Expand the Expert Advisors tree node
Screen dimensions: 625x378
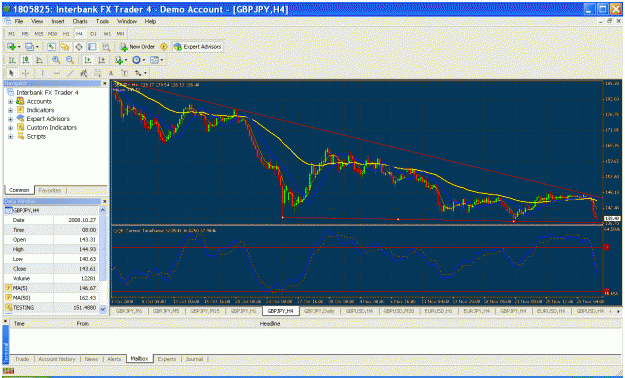(10, 119)
